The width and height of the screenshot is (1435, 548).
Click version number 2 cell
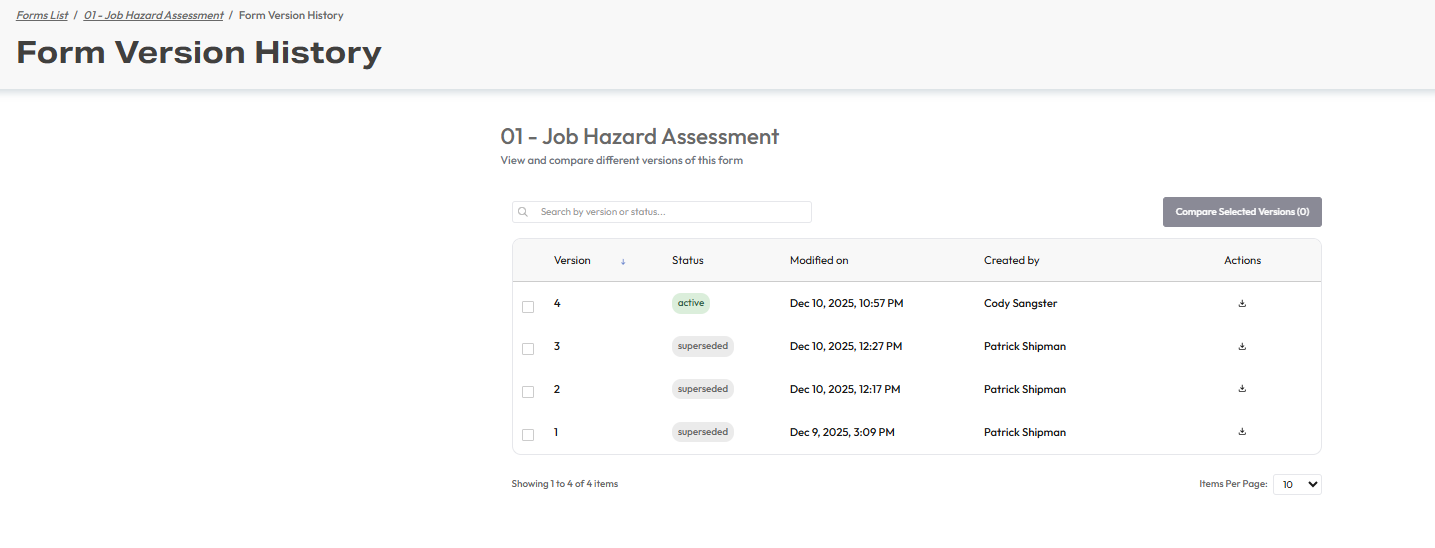click(x=557, y=389)
